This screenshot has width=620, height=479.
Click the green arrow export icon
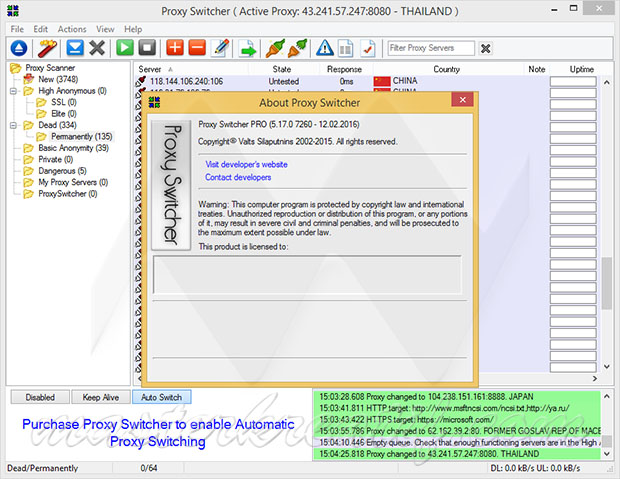pos(248,49)
